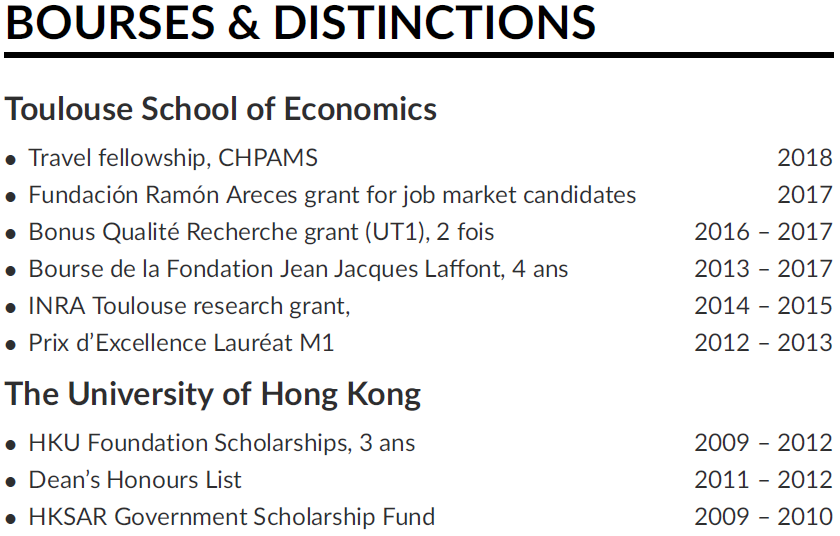Viewport: 840px width, 536px height.
Task: Click the BOURSES & DISTINCTIONS heading
Action: point(301,22)
